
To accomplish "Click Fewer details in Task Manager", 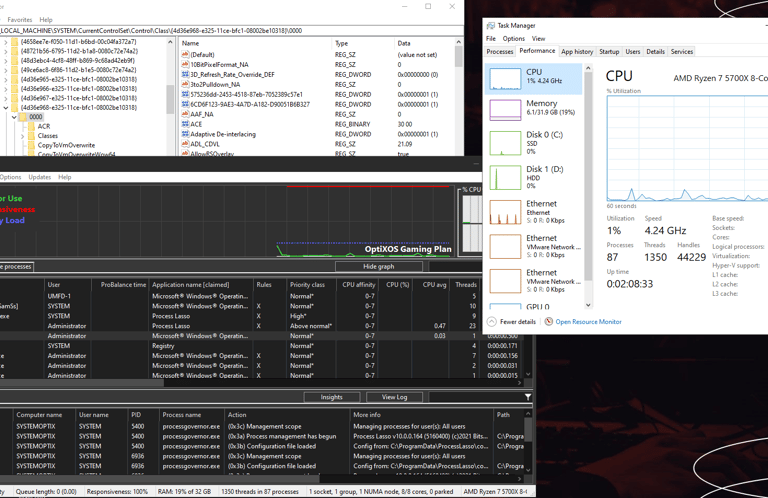I will (517, 322).
